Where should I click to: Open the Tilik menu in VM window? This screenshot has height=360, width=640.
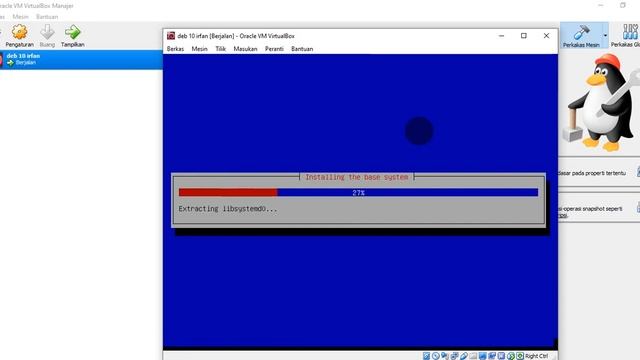point(220,49)
